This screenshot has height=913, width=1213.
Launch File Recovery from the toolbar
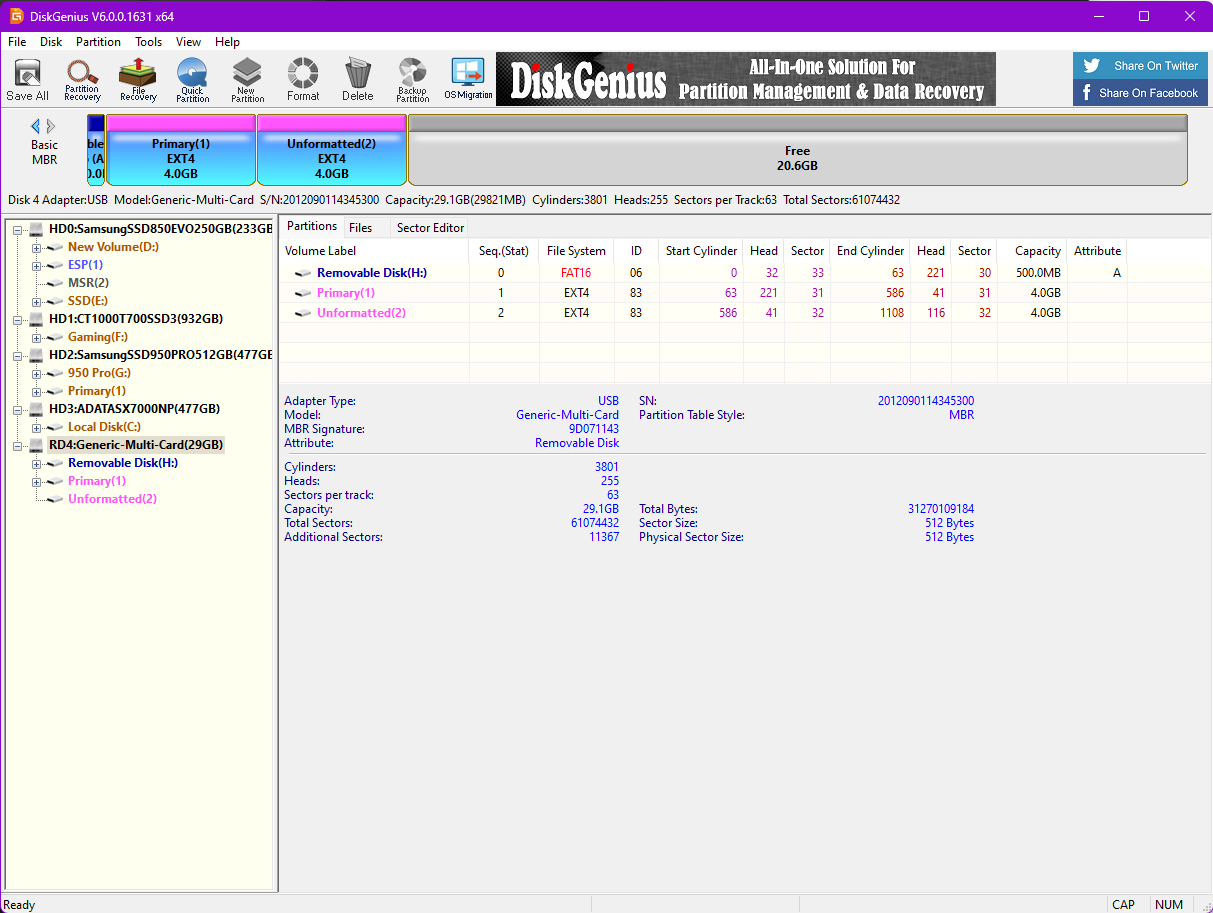[137, 79]
